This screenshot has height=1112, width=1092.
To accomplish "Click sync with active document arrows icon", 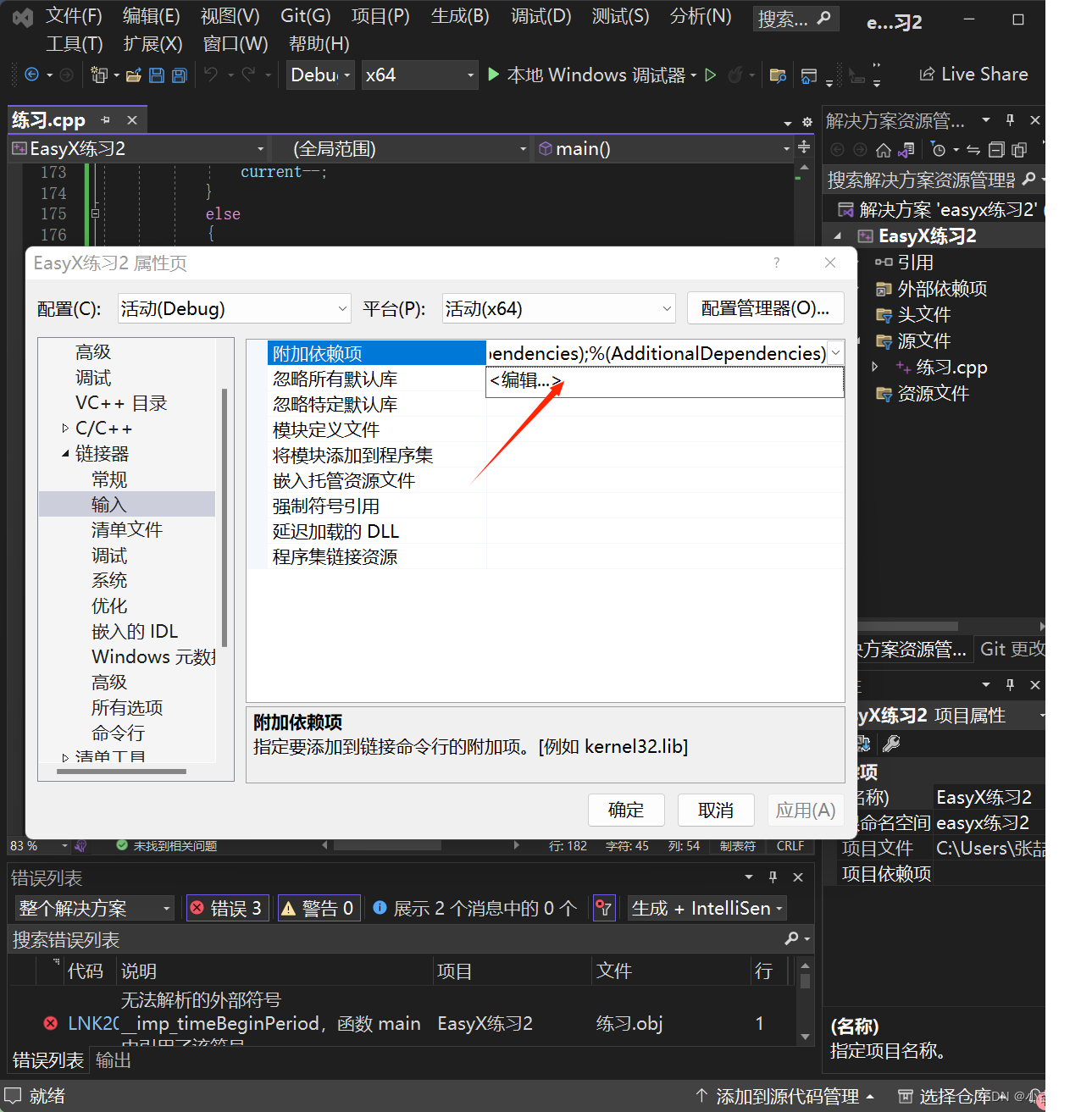I will [x=973, y=150].
